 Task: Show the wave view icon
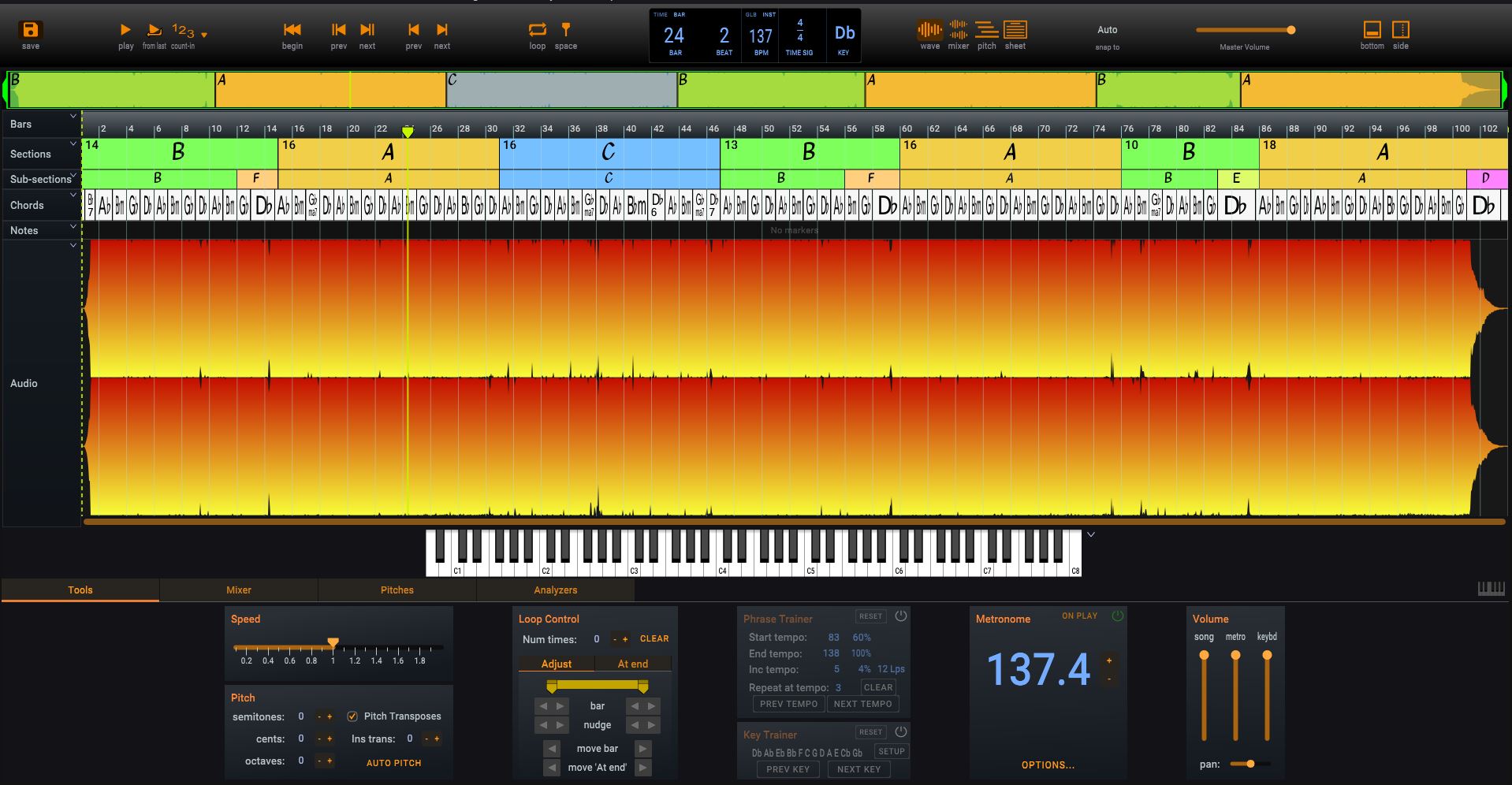coord(929,30)
